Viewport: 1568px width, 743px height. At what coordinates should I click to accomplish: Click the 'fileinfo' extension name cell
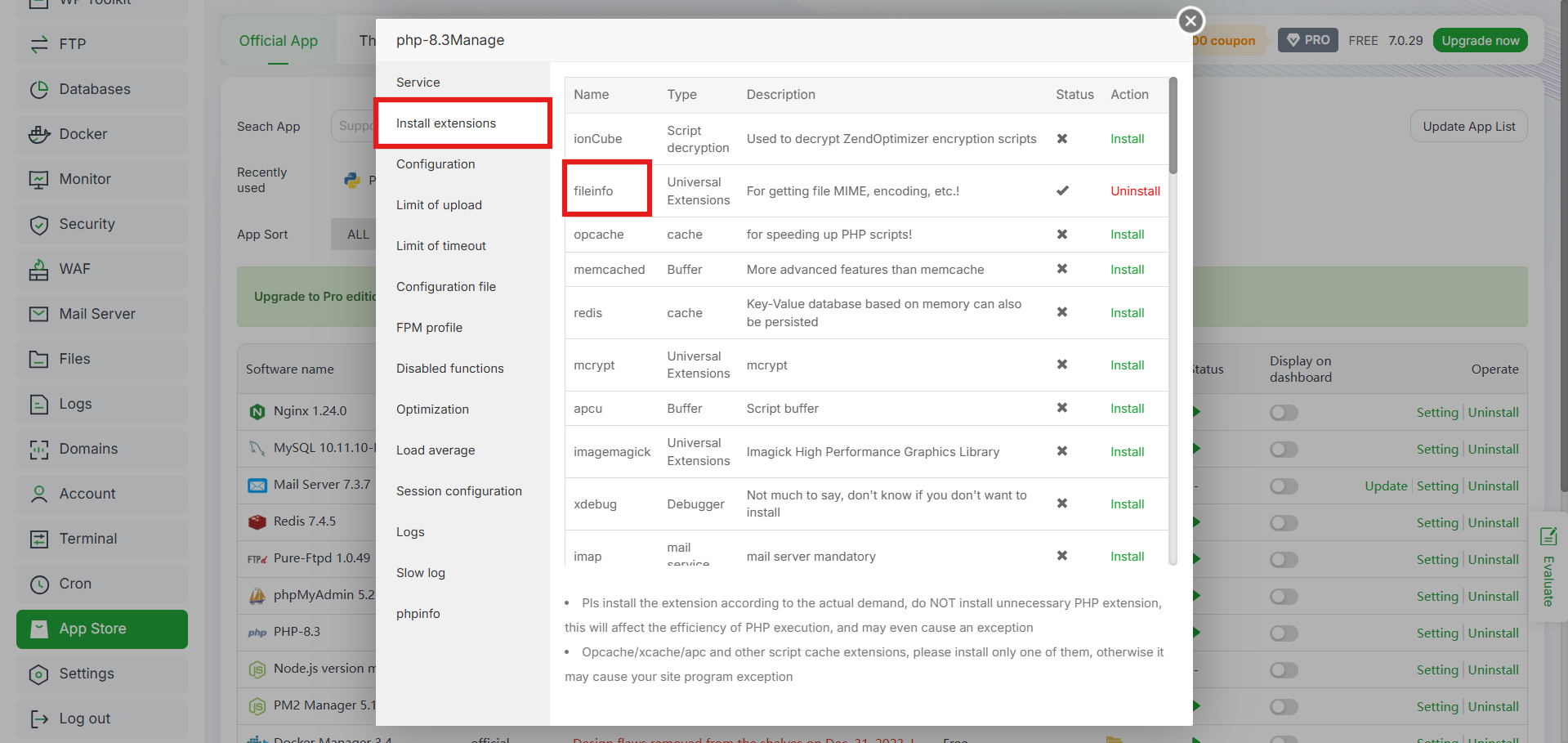pos(607,191)
